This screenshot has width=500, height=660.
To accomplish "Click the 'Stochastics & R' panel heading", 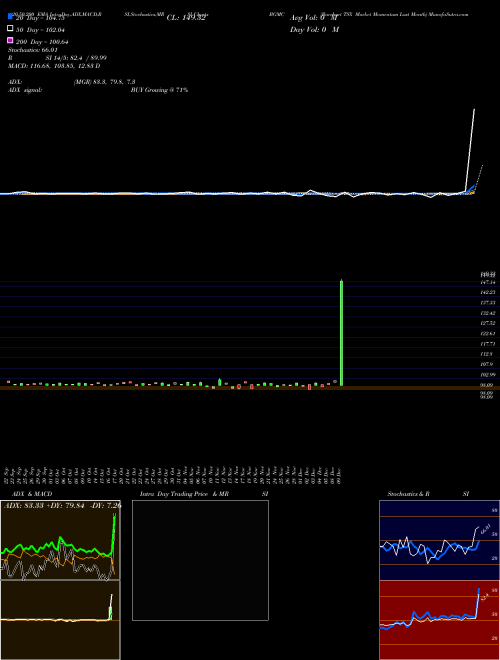I will (409, 494).
